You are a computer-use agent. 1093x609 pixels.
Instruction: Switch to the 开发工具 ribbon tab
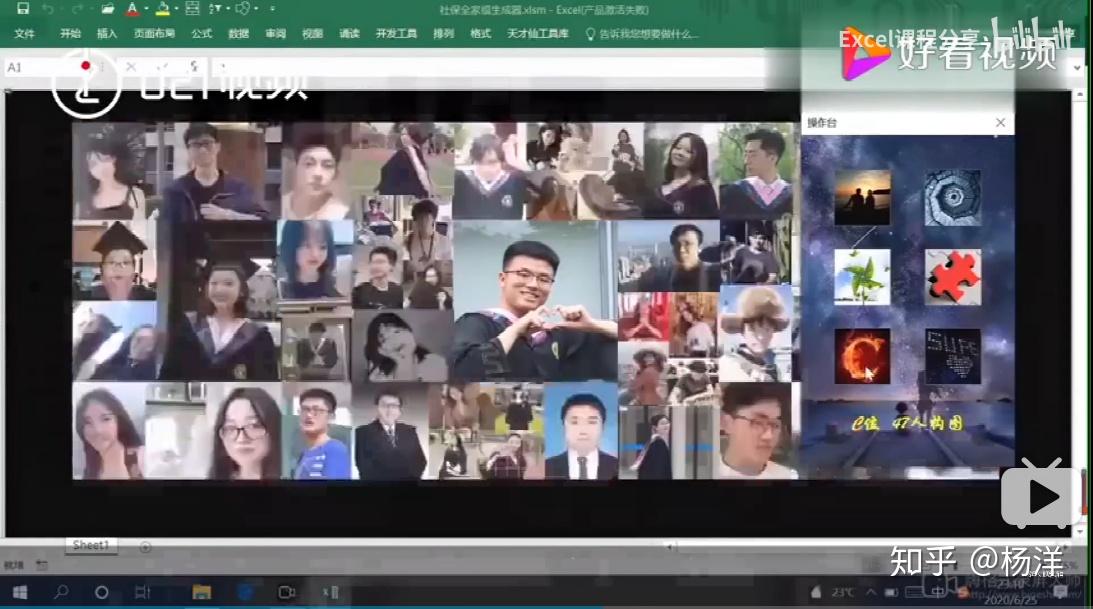396,33
